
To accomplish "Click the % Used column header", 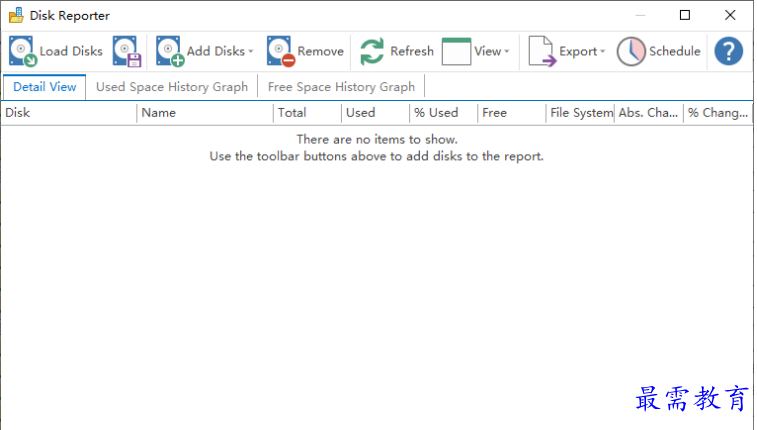I will pyautogui.click(x=444, y=113).
